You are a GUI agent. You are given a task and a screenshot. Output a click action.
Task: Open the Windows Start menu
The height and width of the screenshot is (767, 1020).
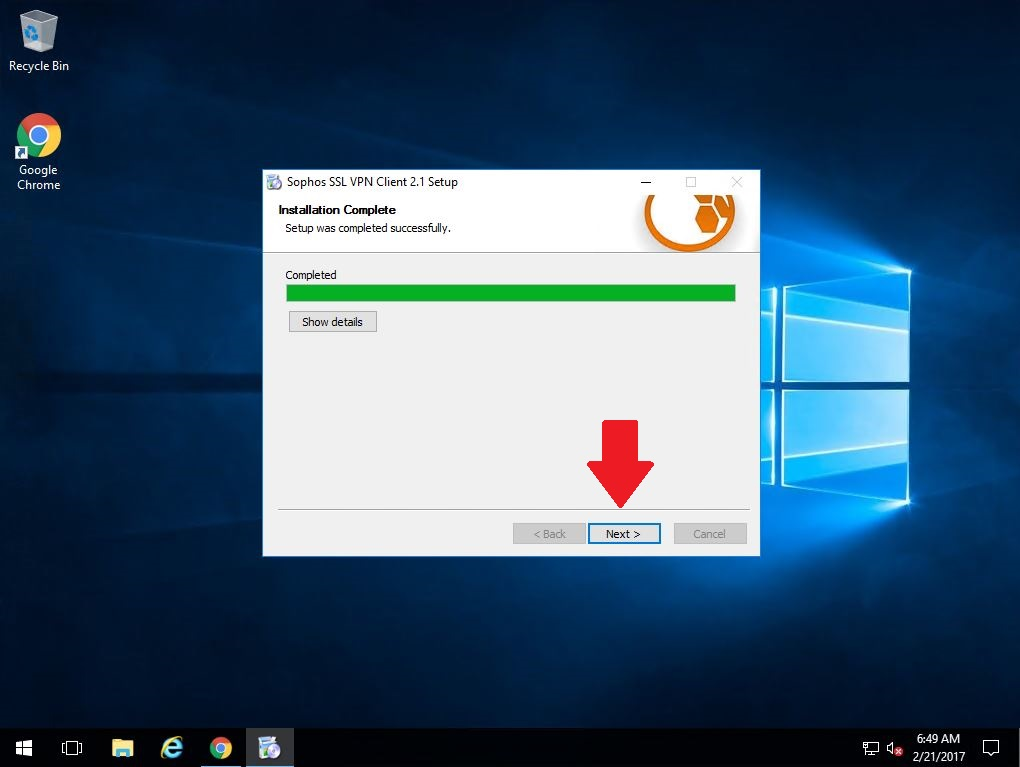coord(24,747)
